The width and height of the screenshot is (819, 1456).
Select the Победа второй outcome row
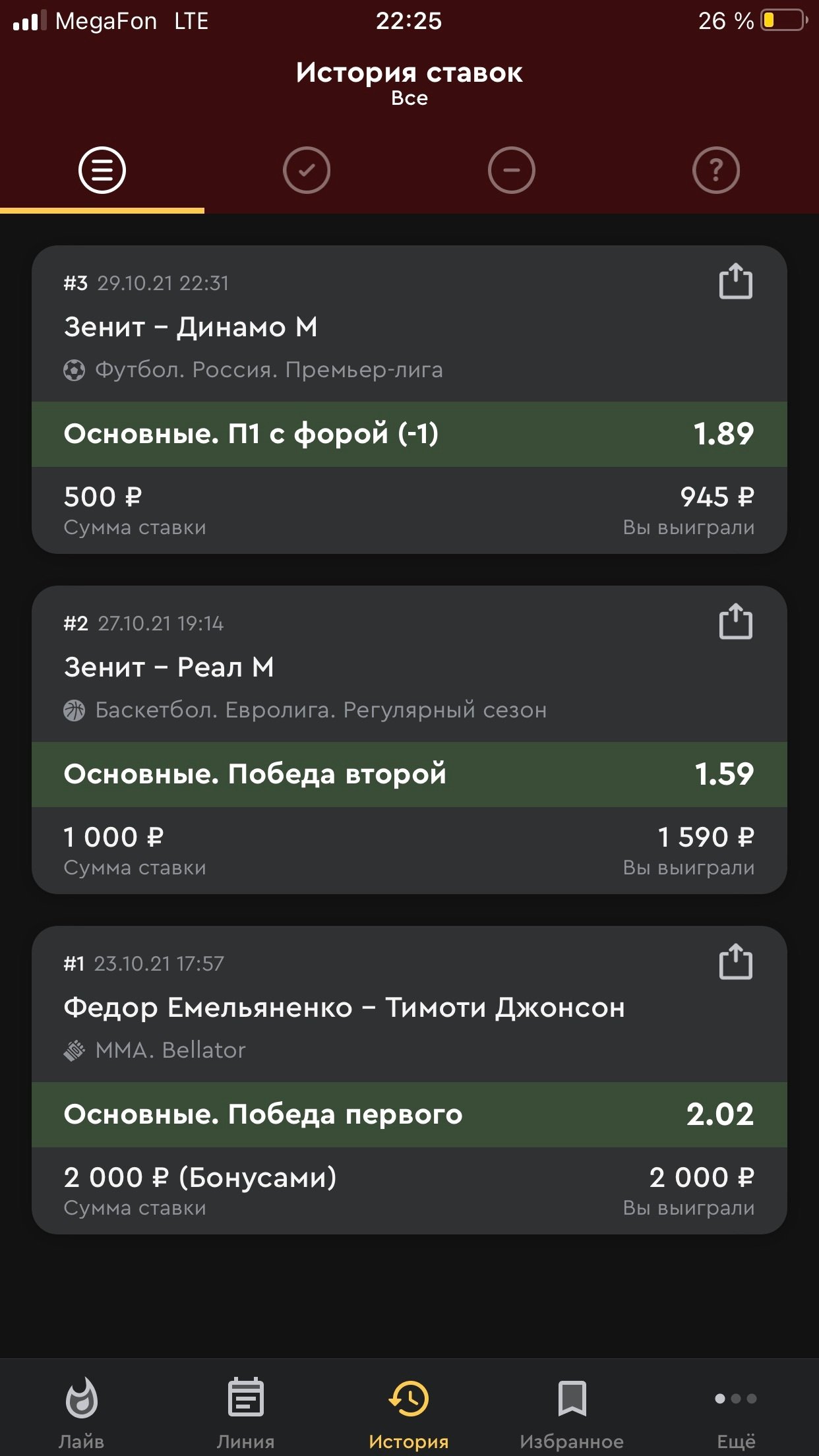point(409,774)
